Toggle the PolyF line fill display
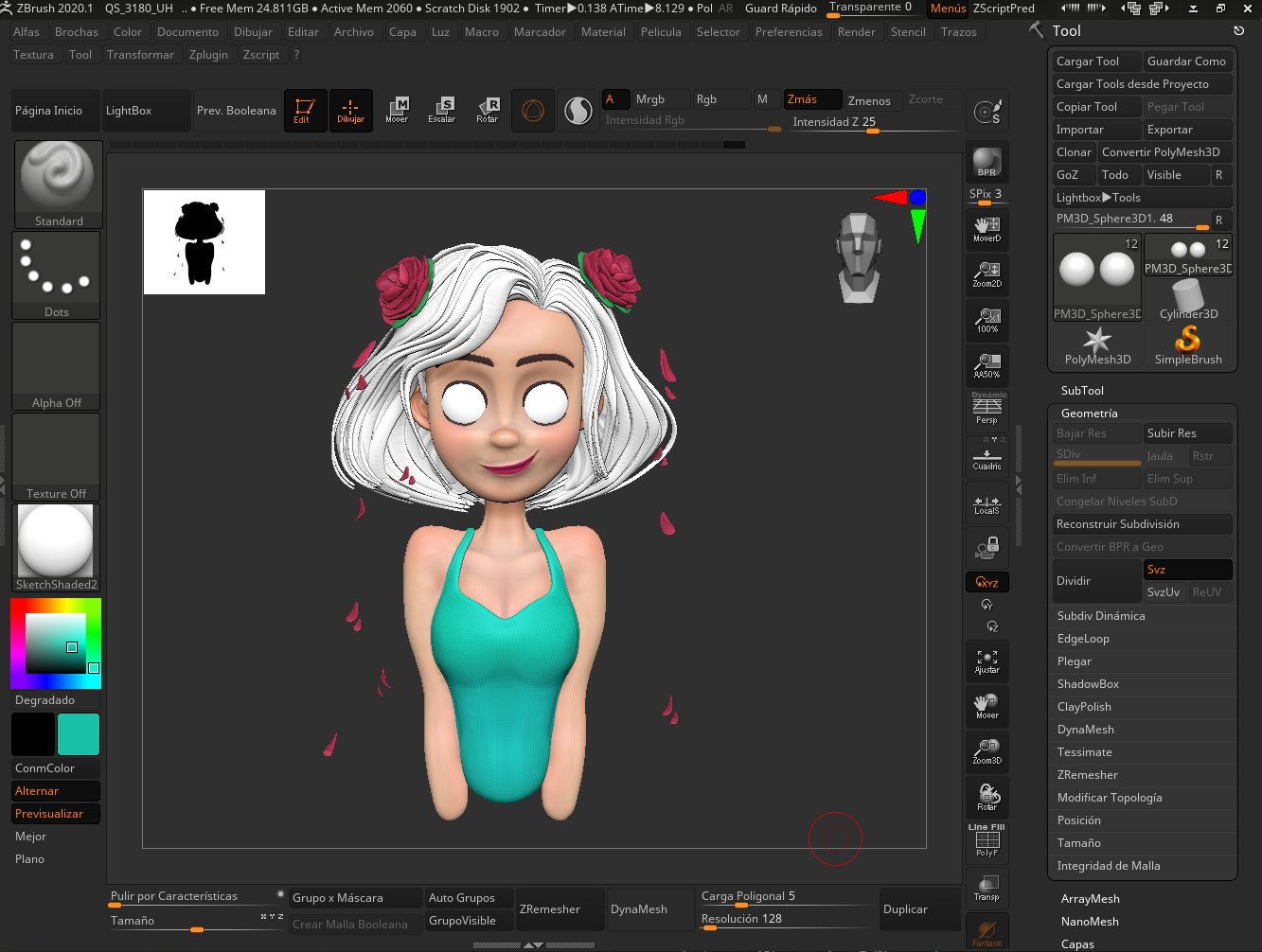 tap(986, 842)
